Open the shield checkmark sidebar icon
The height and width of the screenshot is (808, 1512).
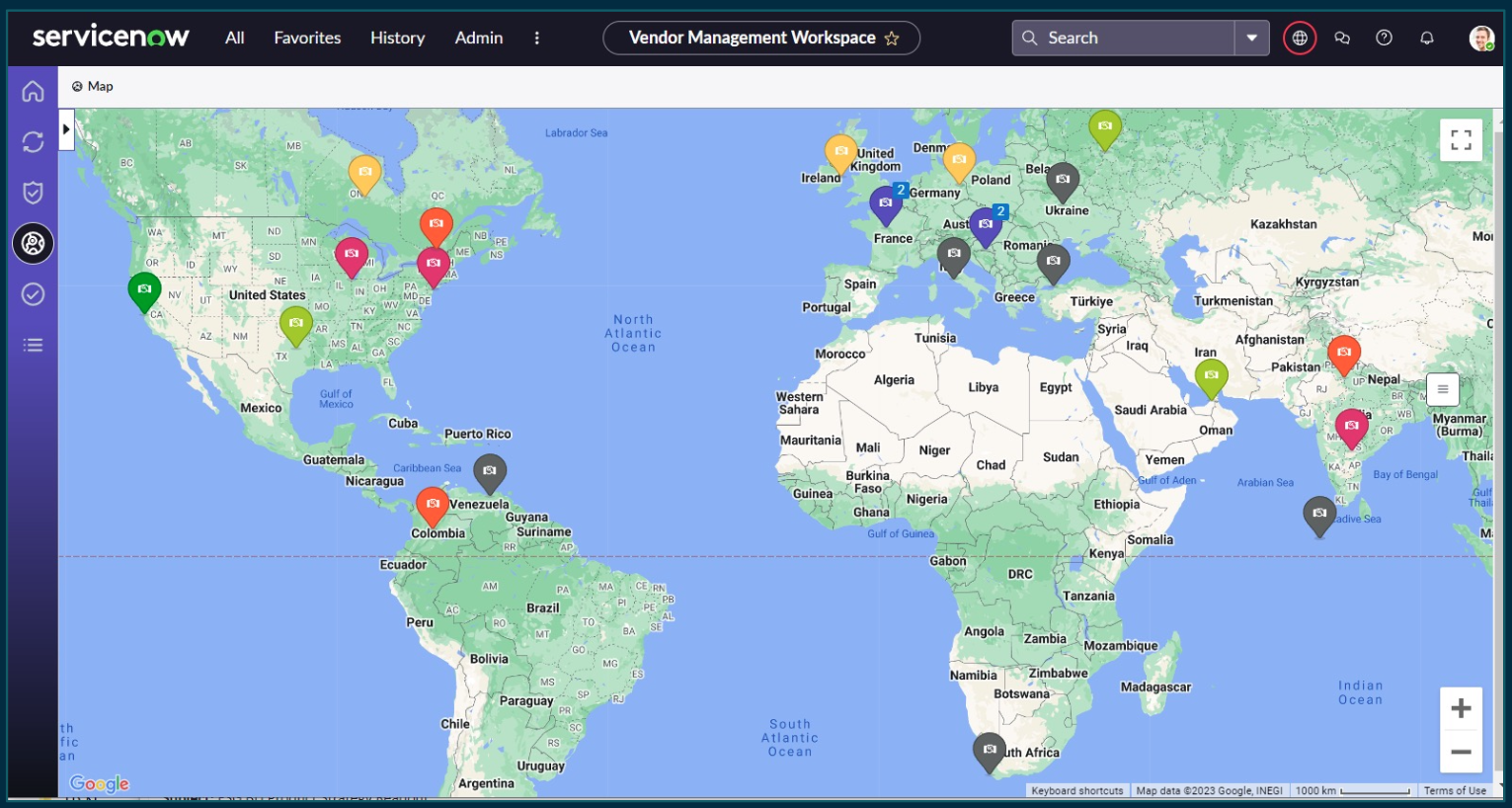point(33,193)
